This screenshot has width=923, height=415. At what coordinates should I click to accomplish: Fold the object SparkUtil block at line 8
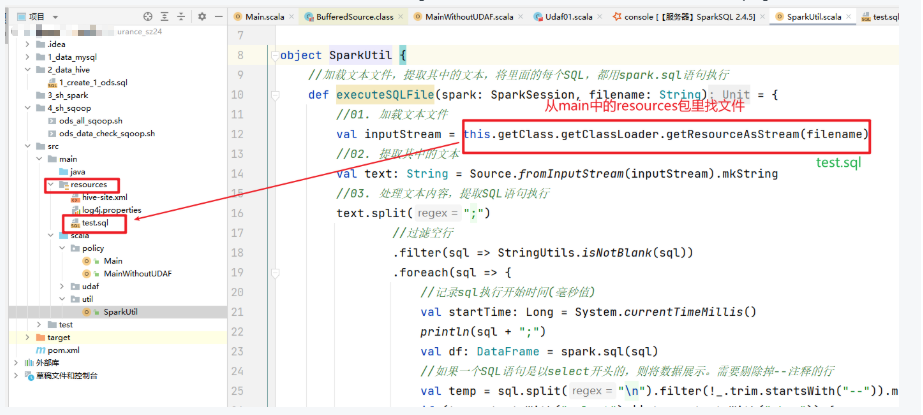tap(274, 56)
